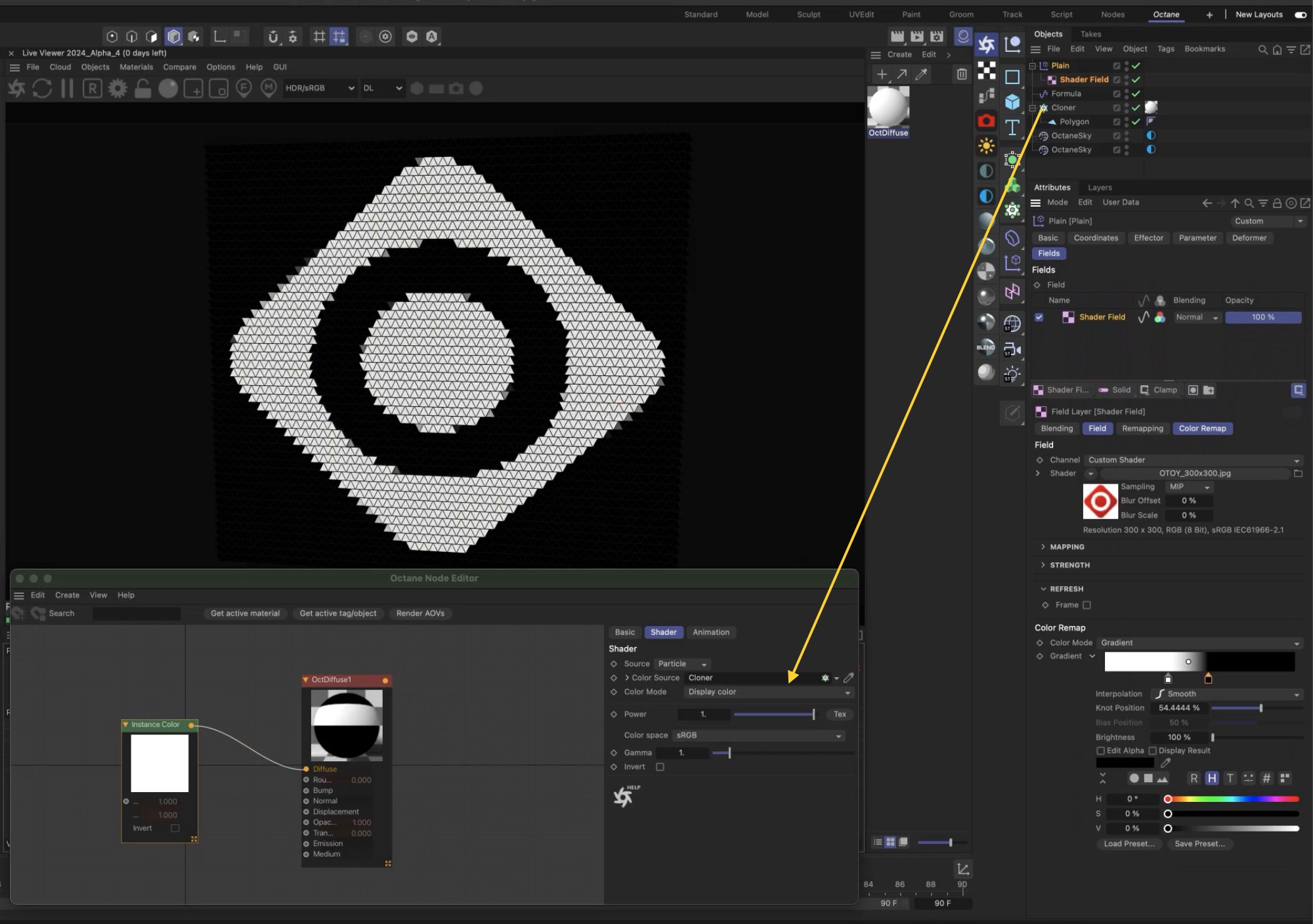Select the OctDiffuse material thumbnail
The height and width of the screenshot is (924, 1313).
[x=888, y=108]
